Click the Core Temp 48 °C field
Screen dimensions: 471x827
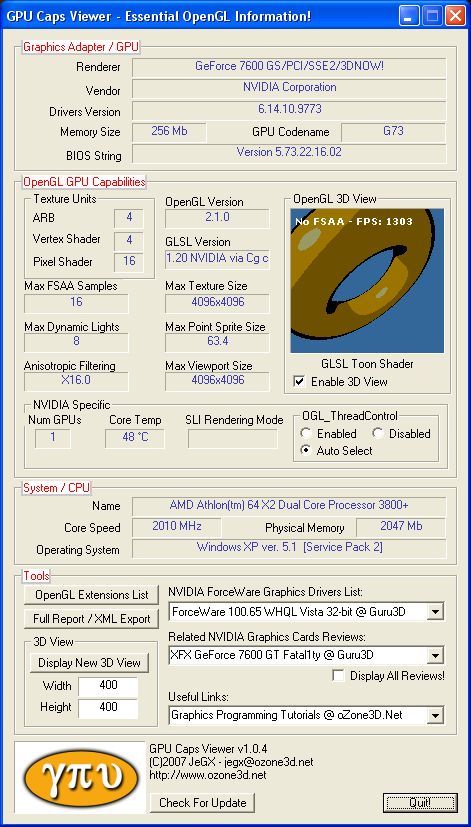click(x=135, y=439)
